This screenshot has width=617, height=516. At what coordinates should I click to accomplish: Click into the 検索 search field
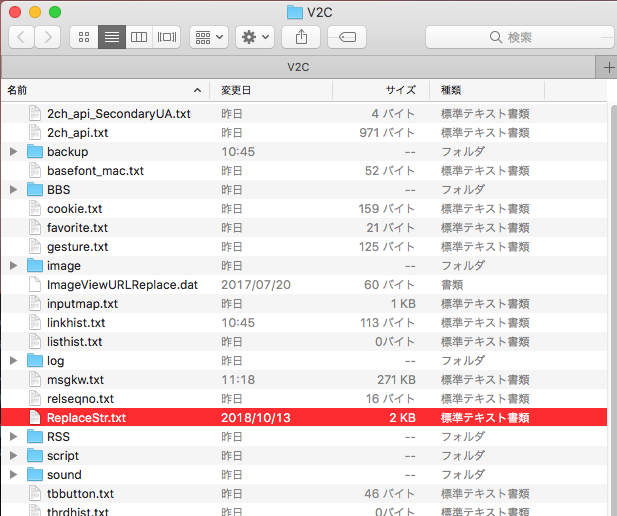(x=520, y=37)
